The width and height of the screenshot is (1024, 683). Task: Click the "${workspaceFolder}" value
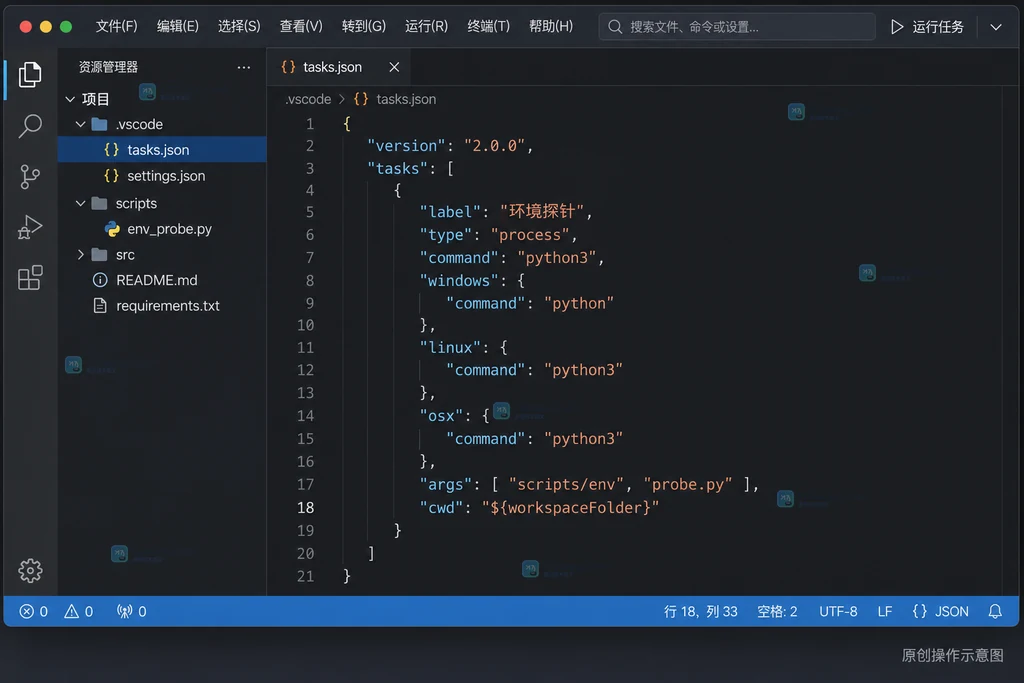tap(570, 507)
